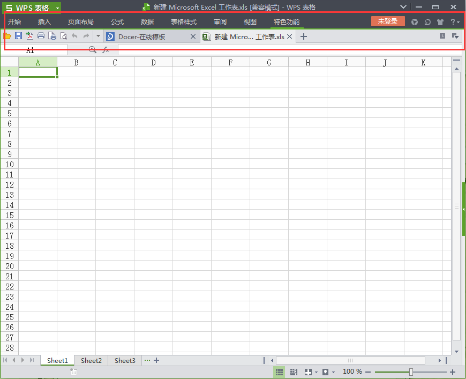Close the Docer templates document tab

pos(193,37)
